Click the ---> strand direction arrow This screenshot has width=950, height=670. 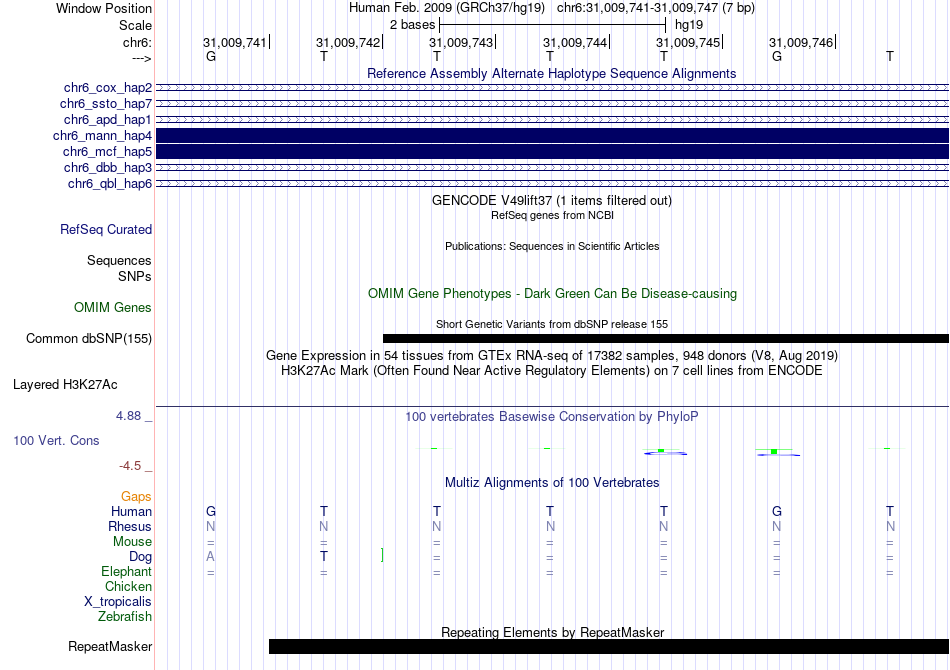tap(141, 58)
